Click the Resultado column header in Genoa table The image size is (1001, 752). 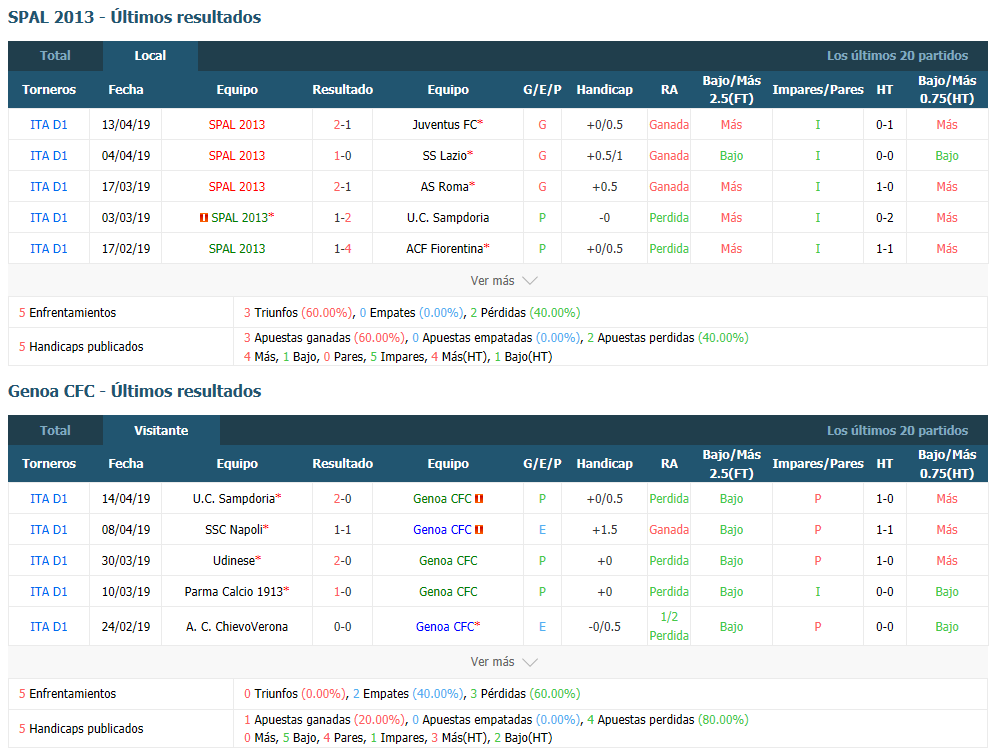[342, 463]
